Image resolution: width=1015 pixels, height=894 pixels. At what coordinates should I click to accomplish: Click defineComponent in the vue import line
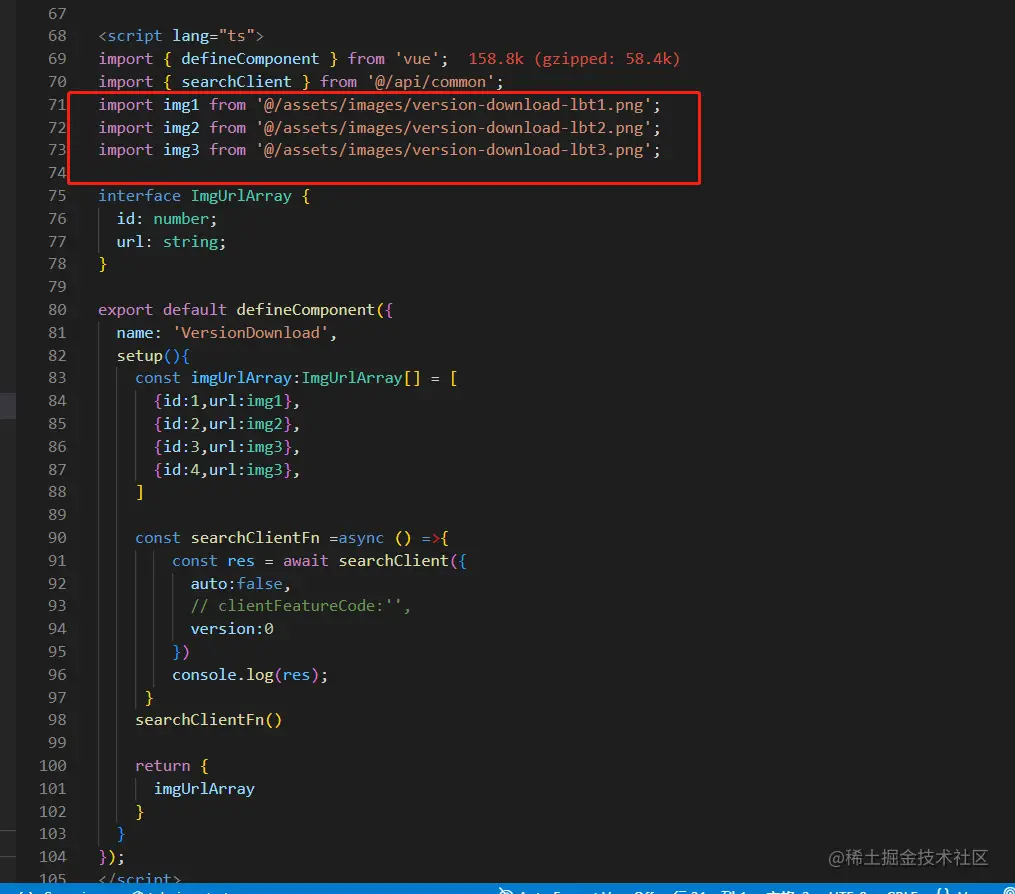tap(250, 59)
